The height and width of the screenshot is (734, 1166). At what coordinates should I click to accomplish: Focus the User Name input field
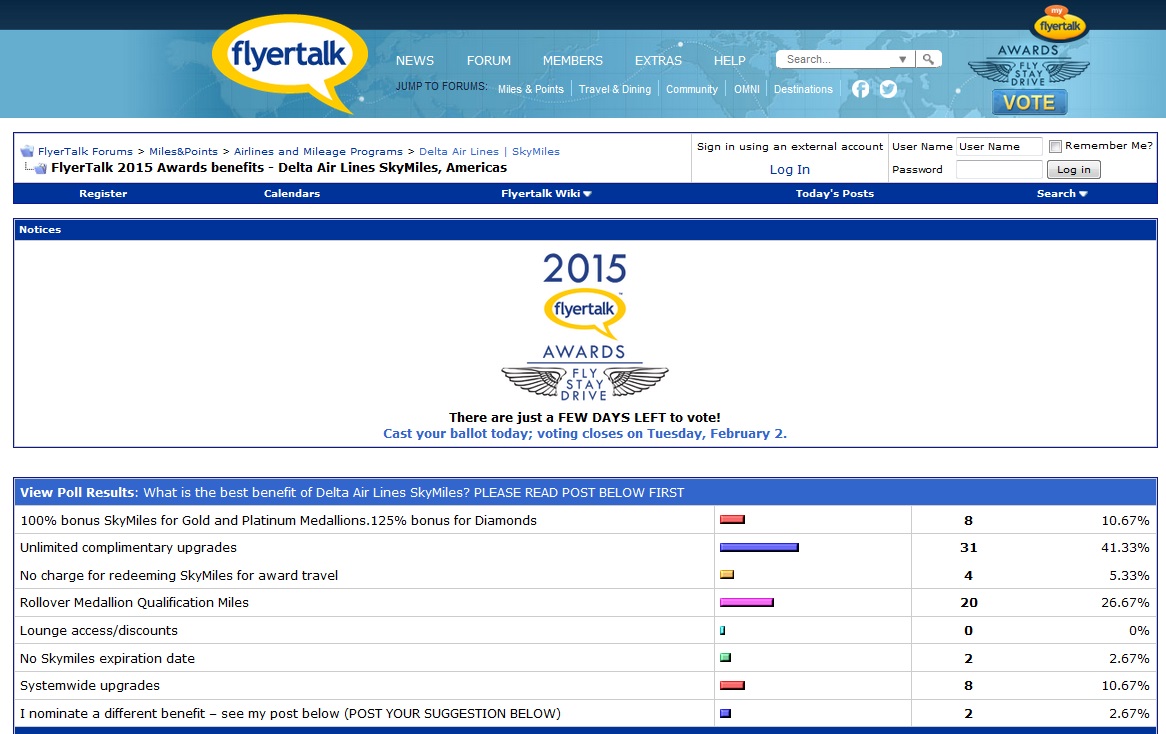998,147
